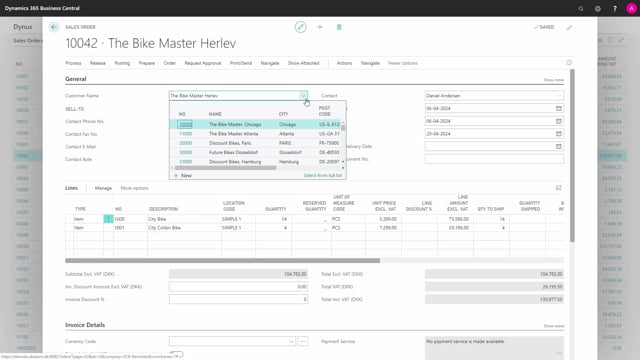The image size is (640, 360).
Task: Click the NAME column header in the lookup
Action: coord(215,114)
